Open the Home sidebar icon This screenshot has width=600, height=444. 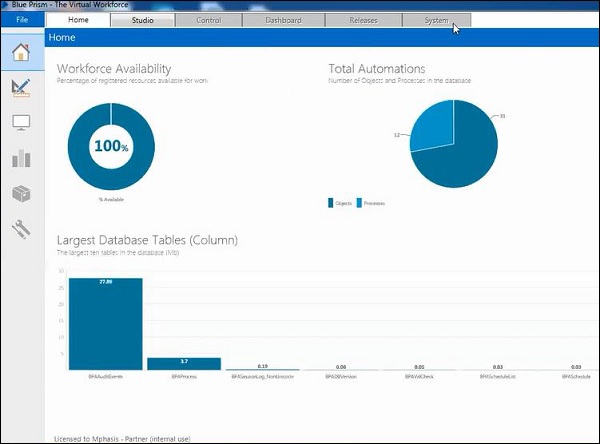click(x=21, y=52)
